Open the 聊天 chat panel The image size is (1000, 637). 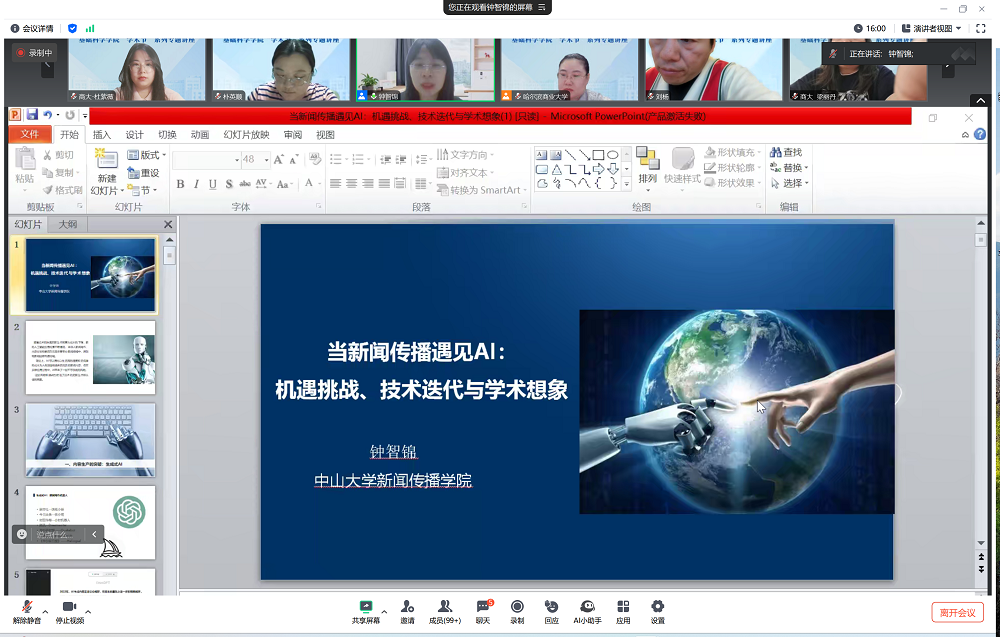(483, 607)
